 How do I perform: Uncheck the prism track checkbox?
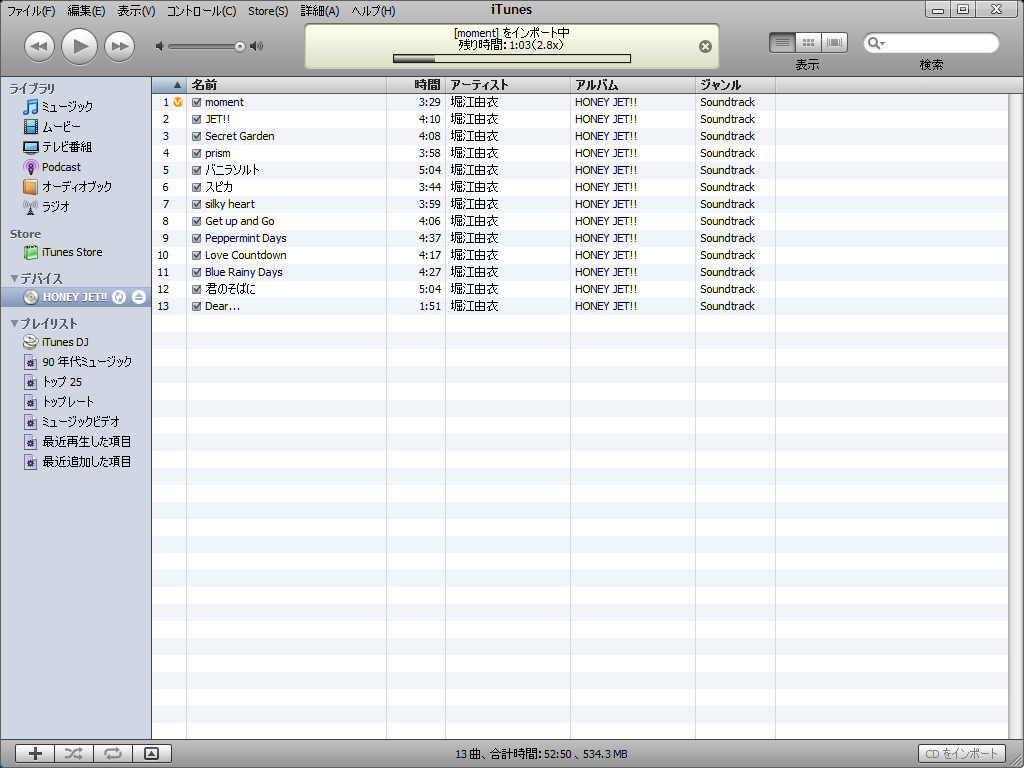197,153
